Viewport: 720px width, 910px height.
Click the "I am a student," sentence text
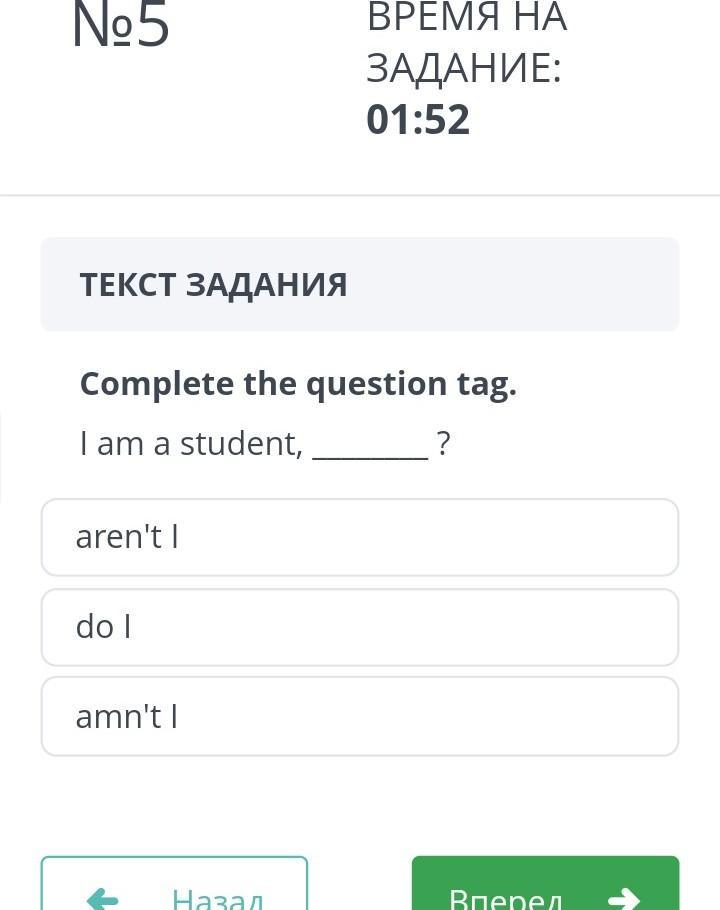(x=191, y=443)
